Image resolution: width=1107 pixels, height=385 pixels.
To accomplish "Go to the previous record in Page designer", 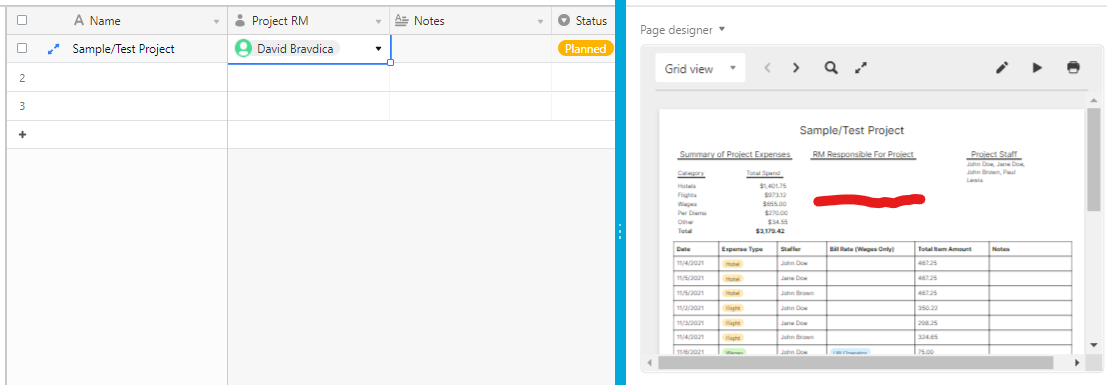I will pos(767,69).
